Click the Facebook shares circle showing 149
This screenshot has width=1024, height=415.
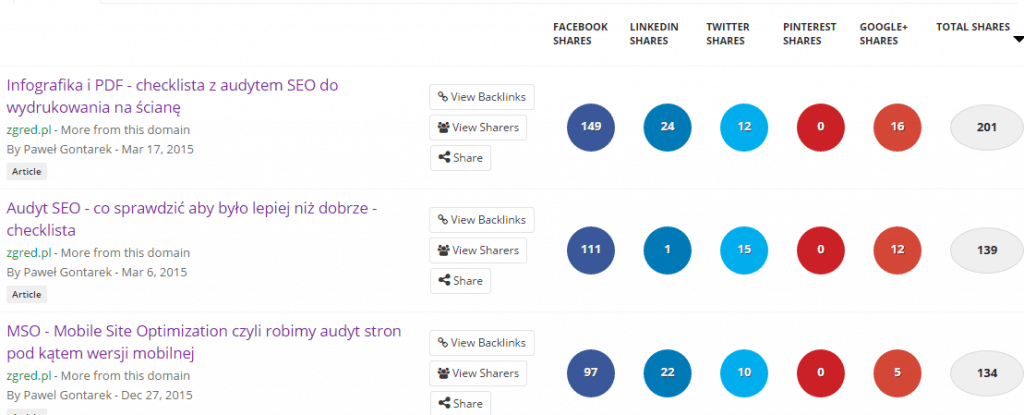[x=591, y=127]
